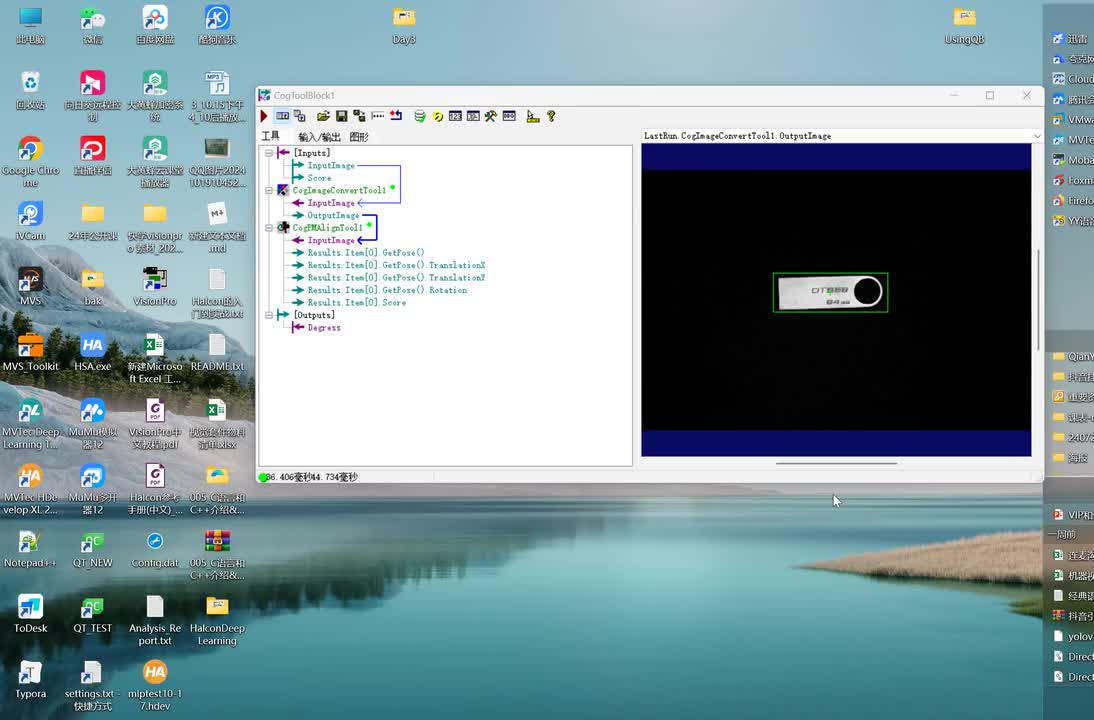
Task: Toggle electric mode in the CogToolBlock toolbar
Action: (282, 117)
